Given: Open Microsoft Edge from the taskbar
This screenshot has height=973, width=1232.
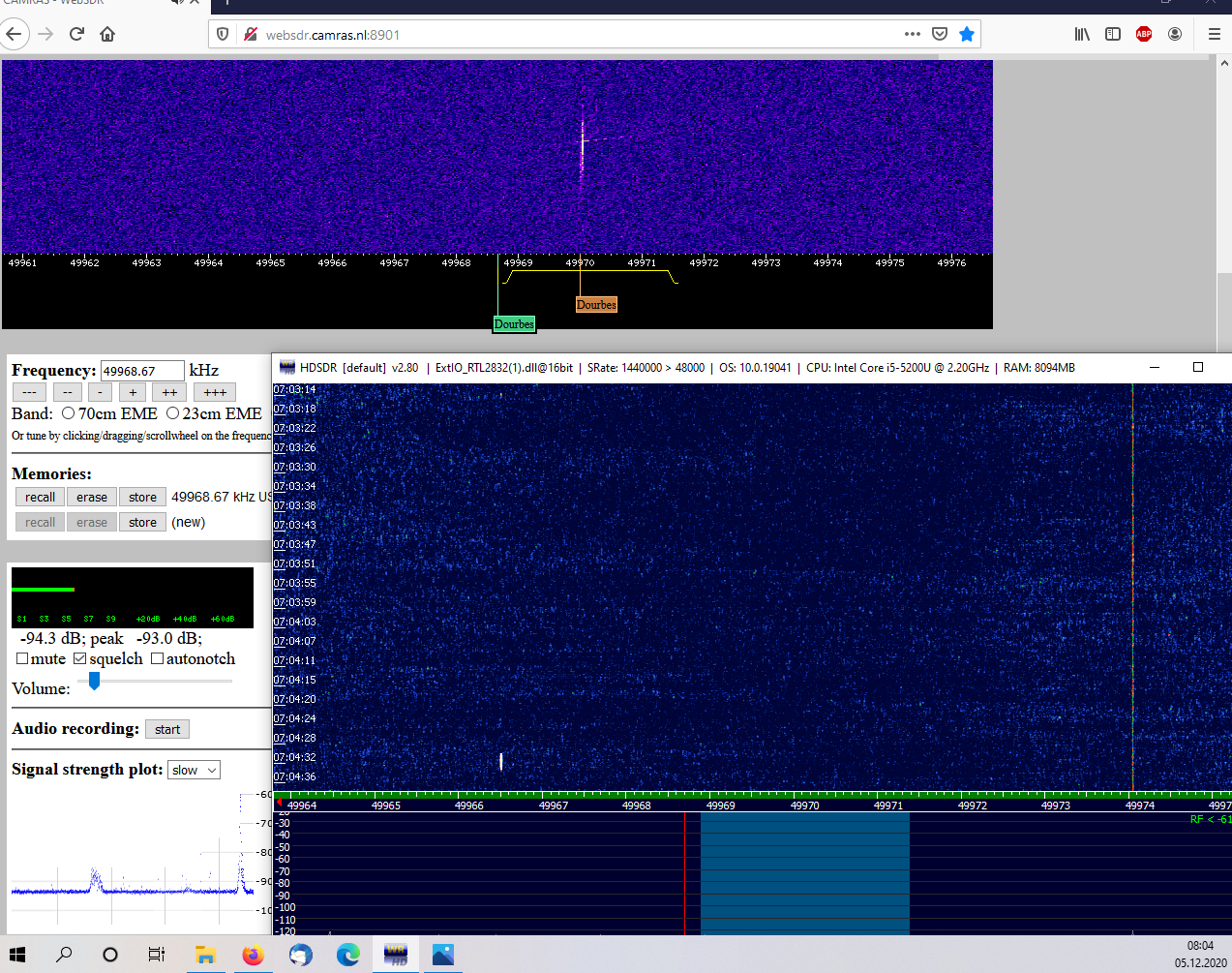Looking at the screenshot, I should point(347,955).
